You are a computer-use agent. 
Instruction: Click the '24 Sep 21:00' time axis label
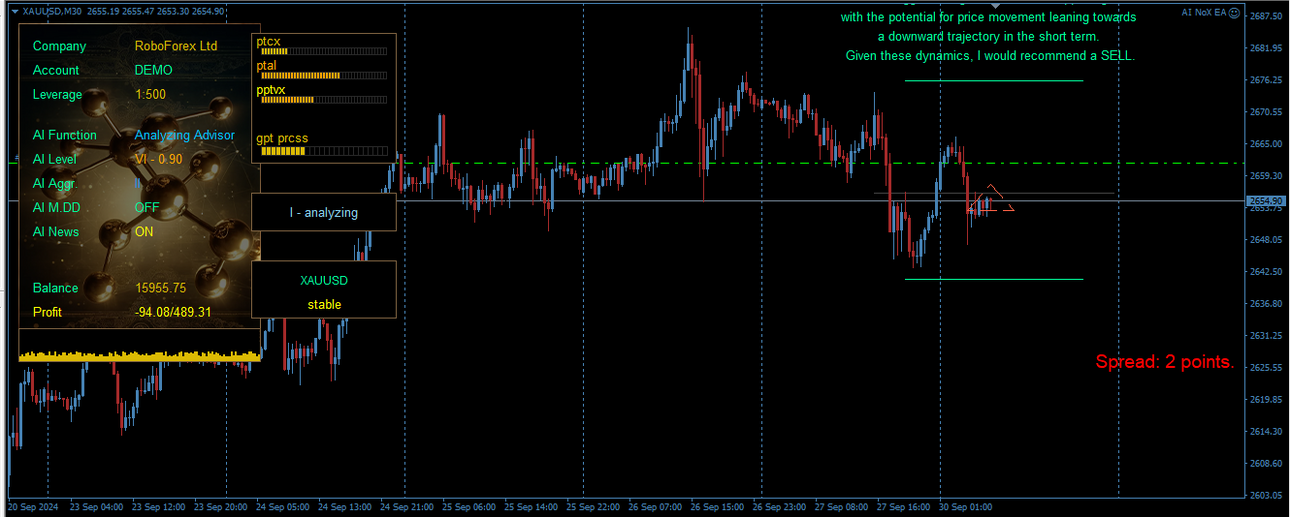coord(407,507)
